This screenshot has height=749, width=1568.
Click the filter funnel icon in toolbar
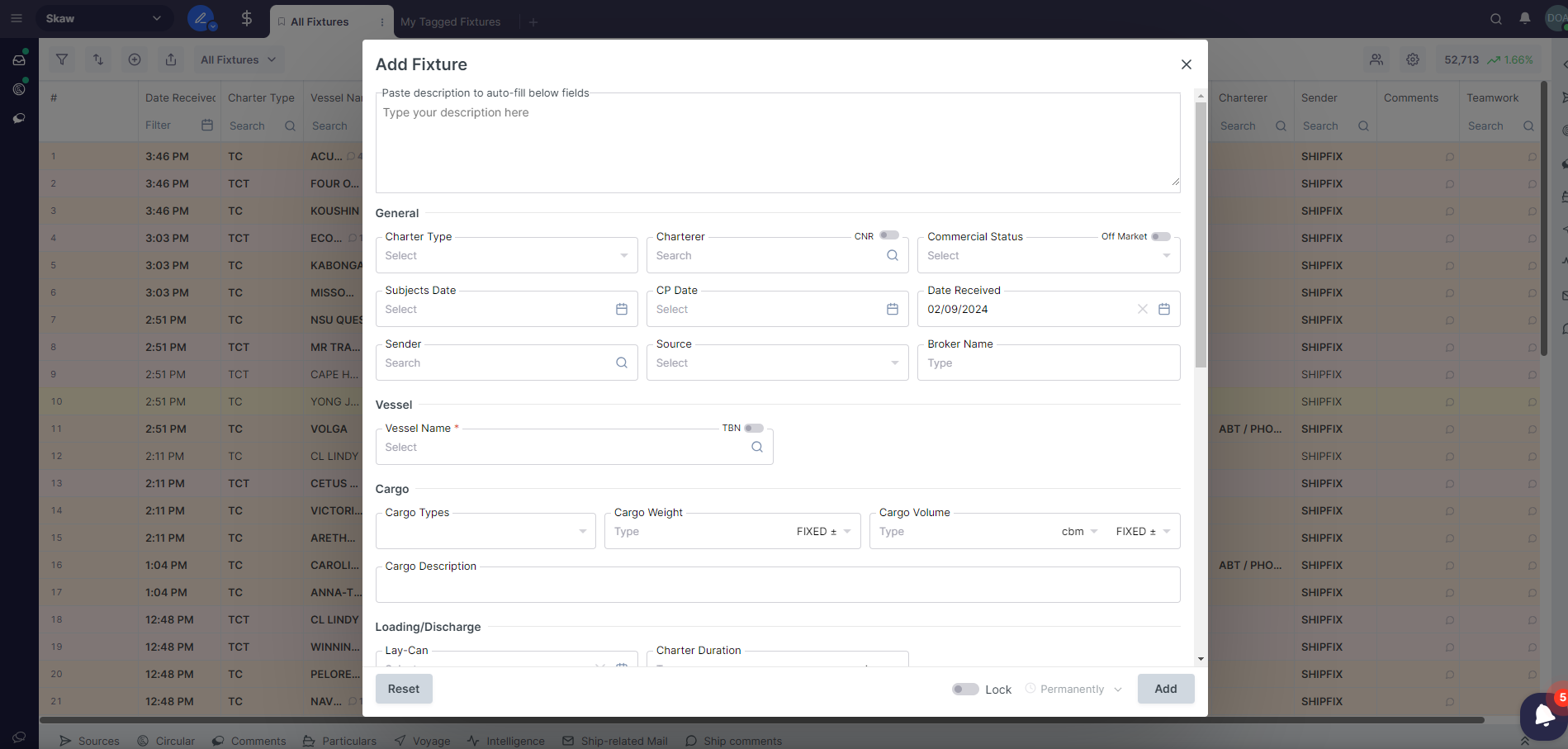(62, 59)
